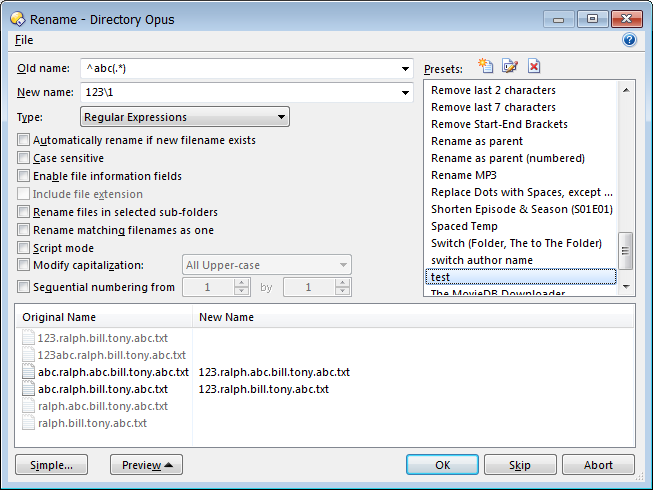The width and height of the screenshot is (653, 490).
Task: Enable Script mode checkbox
Action: pos(23,247)
